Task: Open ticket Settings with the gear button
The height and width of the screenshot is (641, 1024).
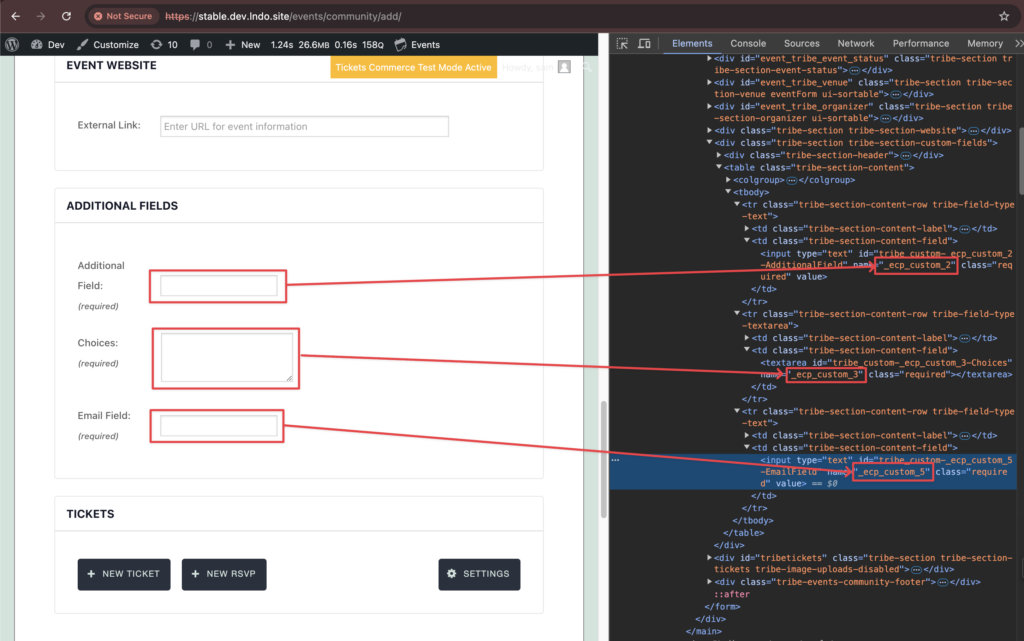Action: tap(479, 574)
